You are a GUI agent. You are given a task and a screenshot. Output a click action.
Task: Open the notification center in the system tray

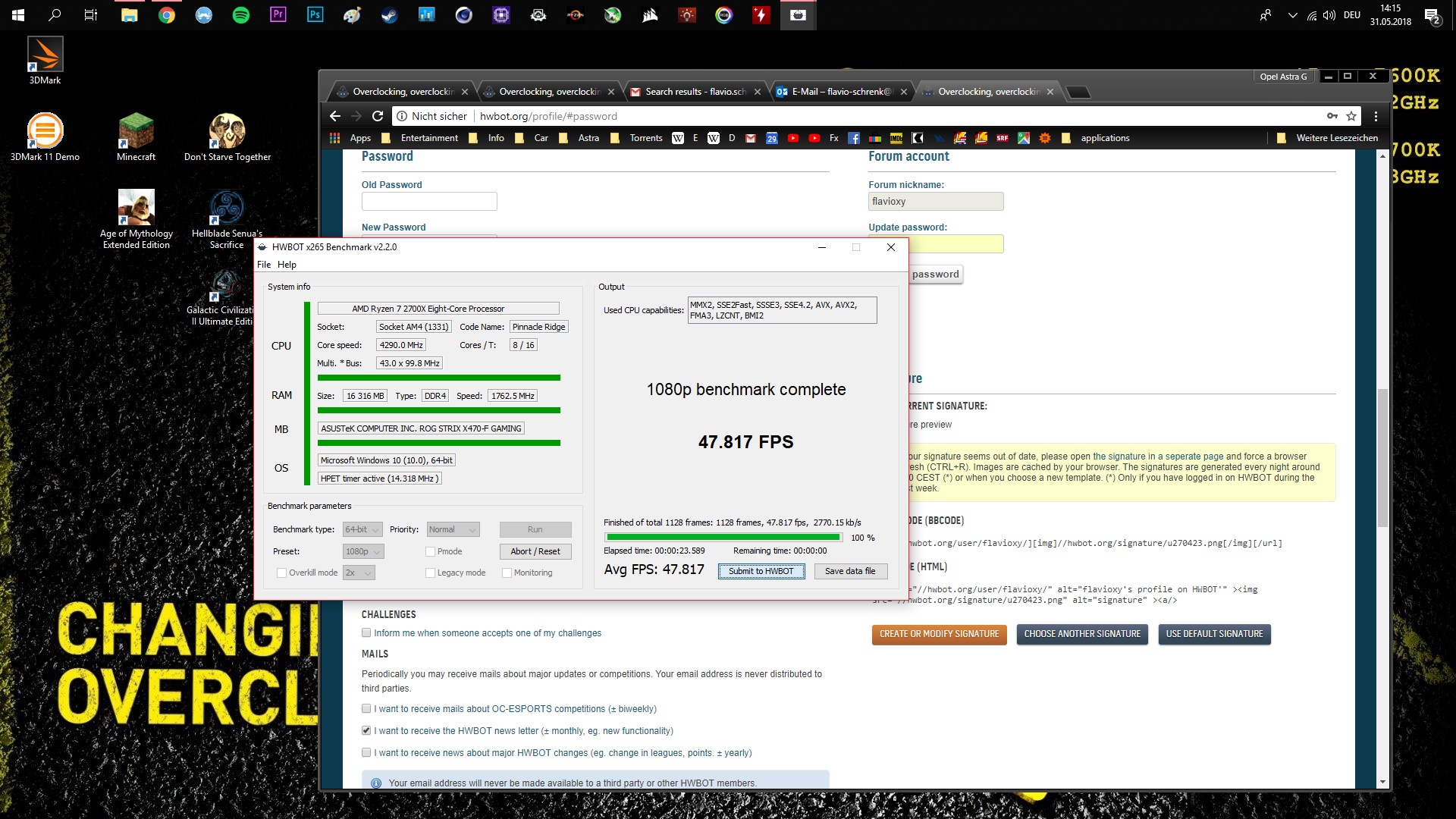[x=1432, y=15]
